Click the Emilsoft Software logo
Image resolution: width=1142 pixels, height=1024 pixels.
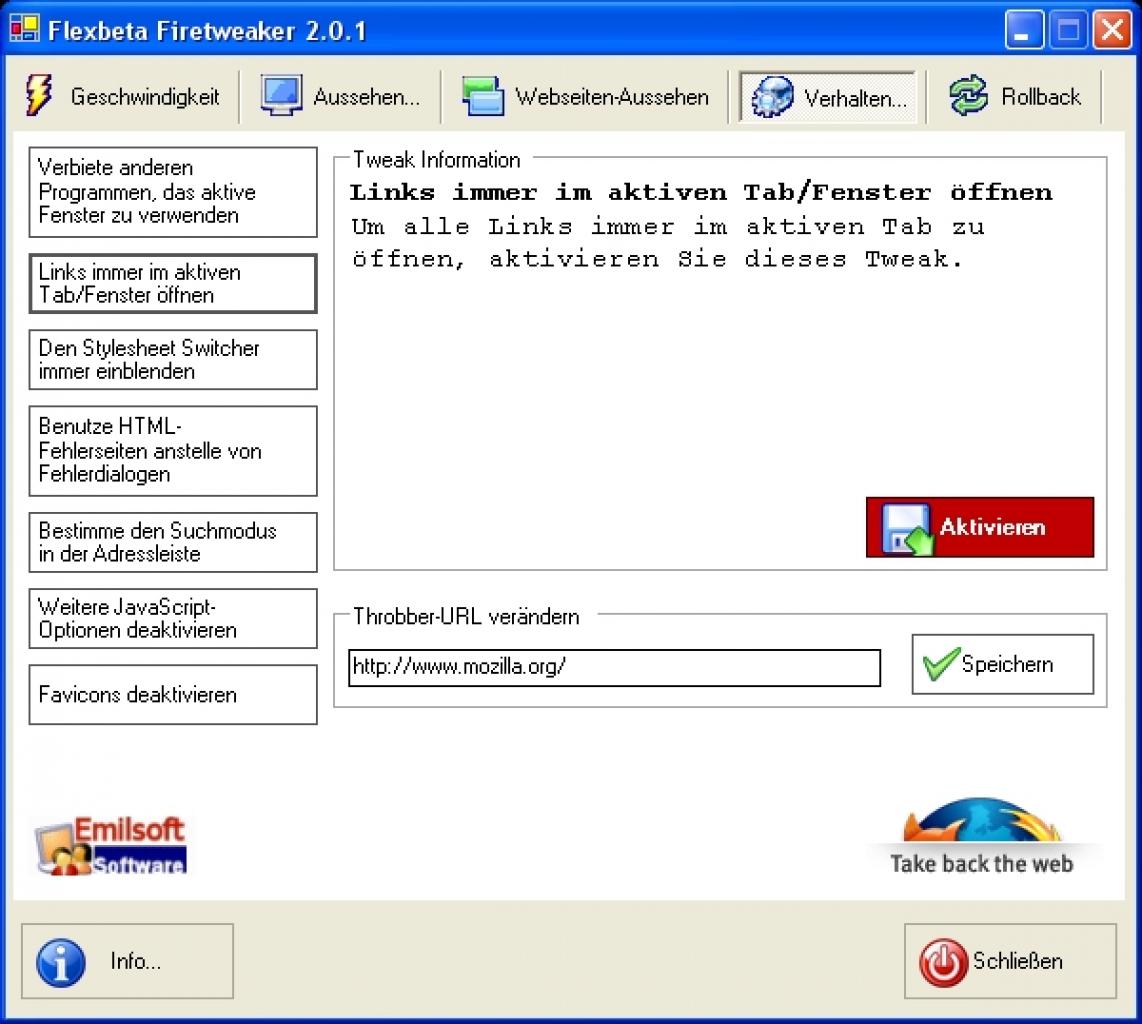(111, 846)
